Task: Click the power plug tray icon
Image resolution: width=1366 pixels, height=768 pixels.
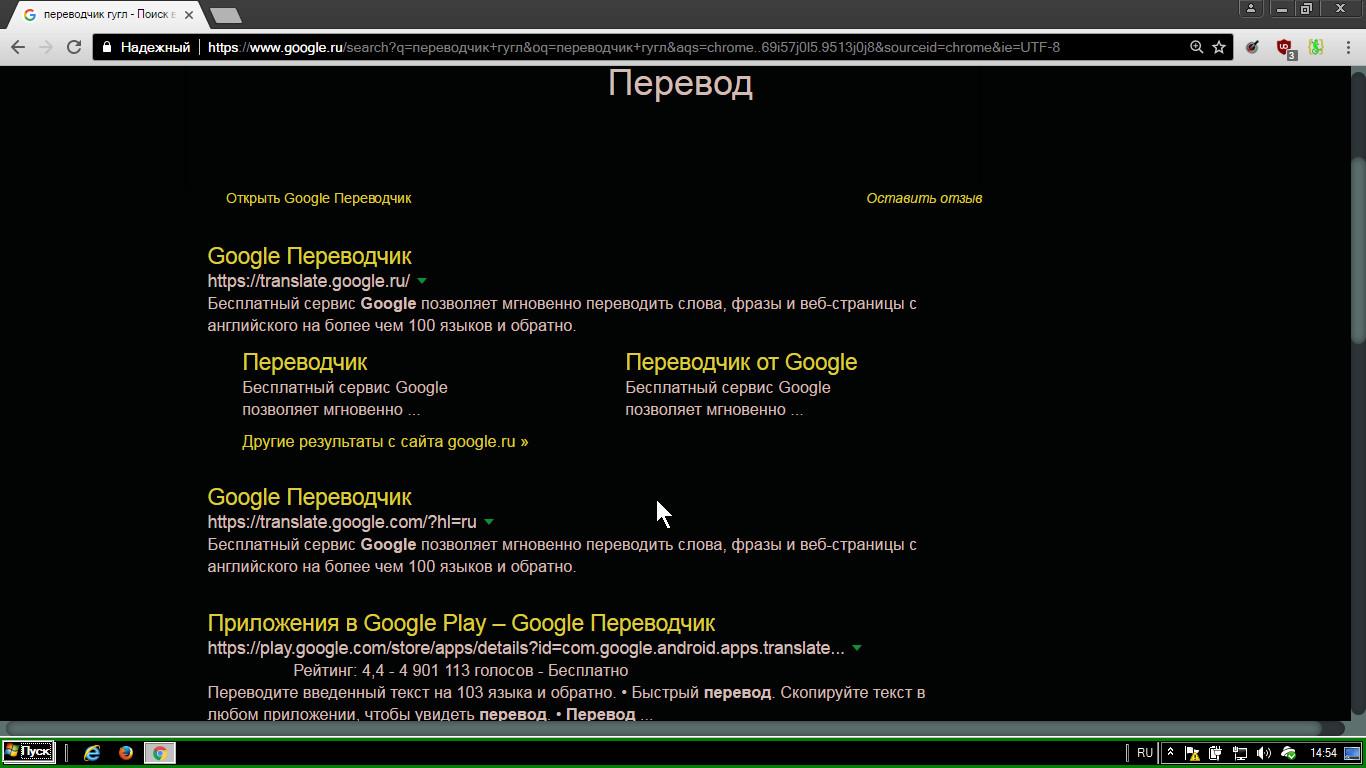Action: pos(1216,753)
